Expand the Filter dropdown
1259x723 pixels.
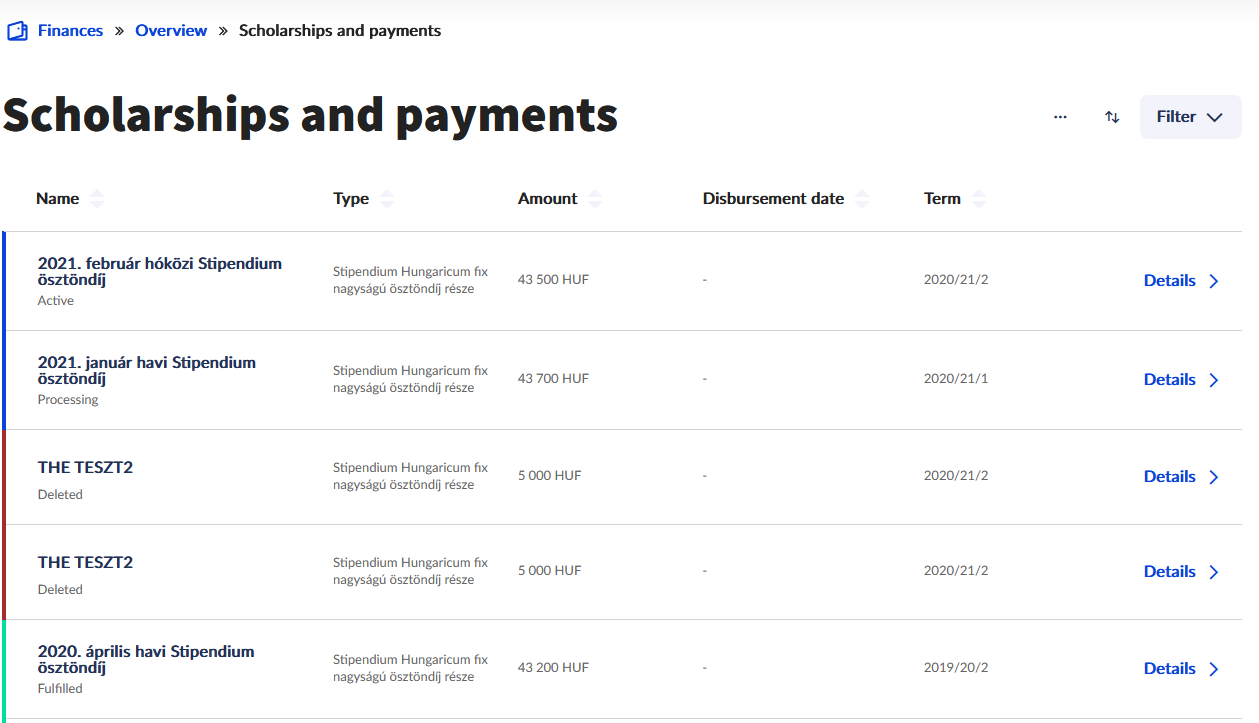(1190, 117)
